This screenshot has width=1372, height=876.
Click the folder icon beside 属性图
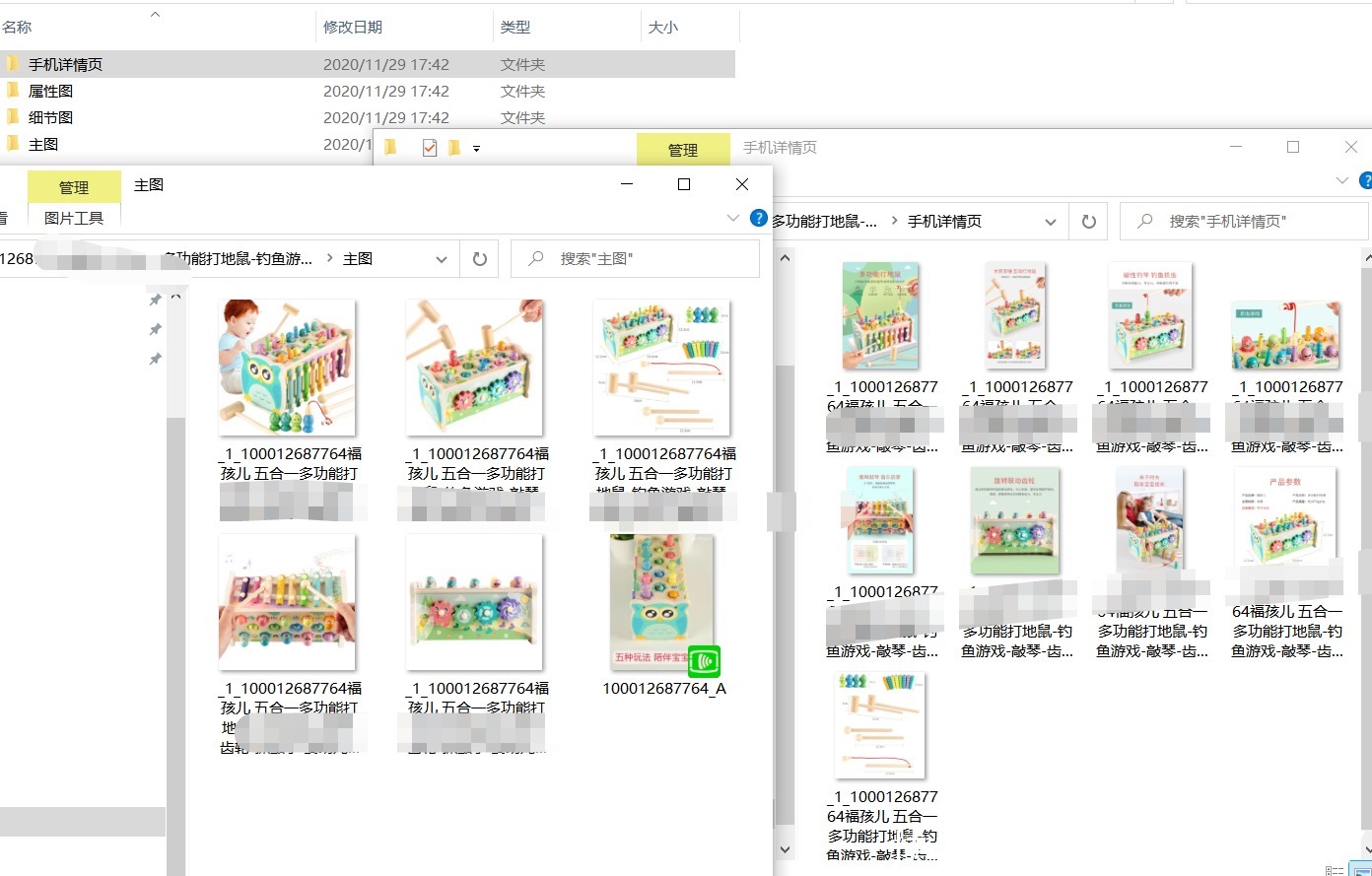(12, 91)
